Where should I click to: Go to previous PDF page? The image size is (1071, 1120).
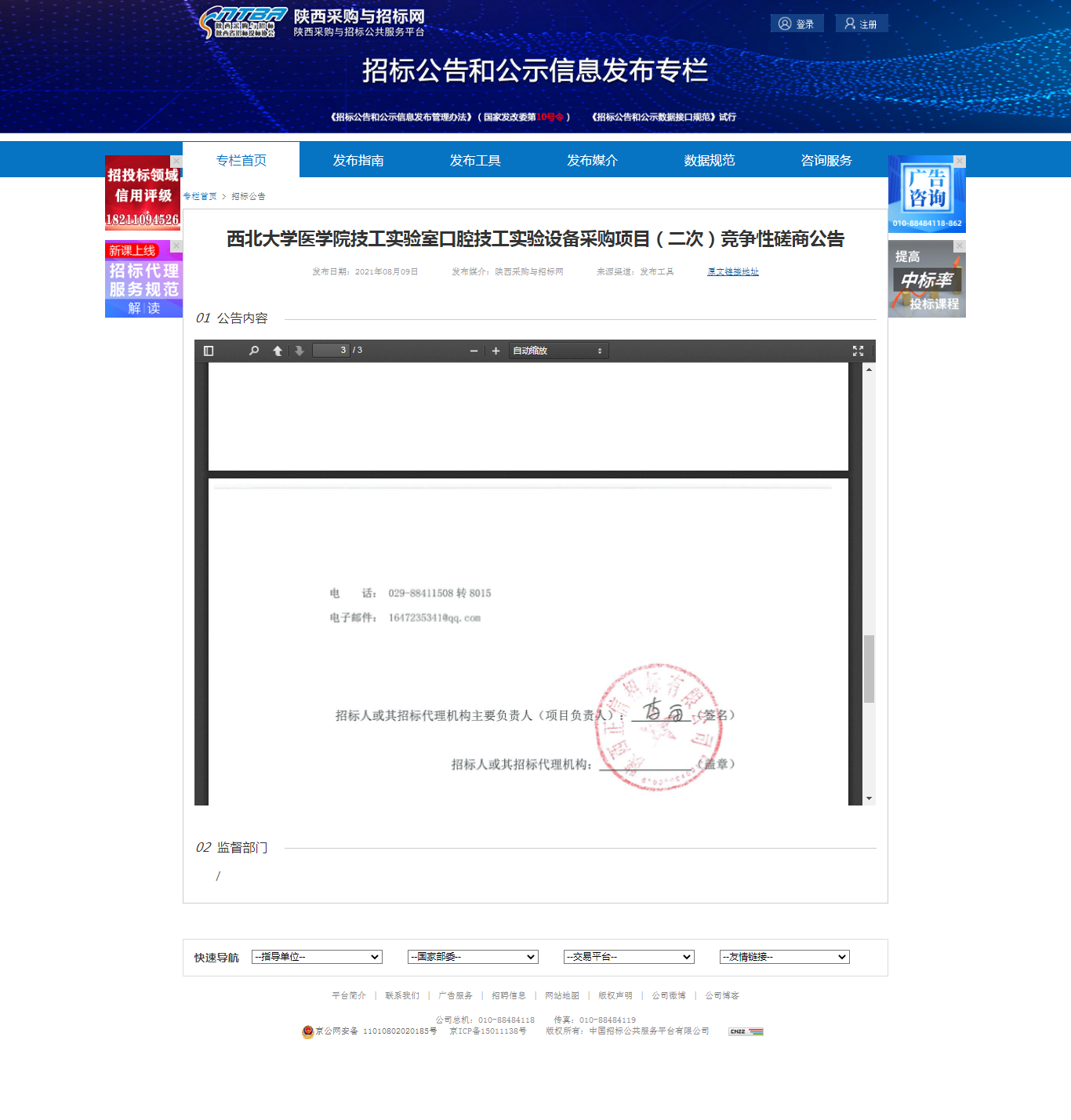[x=278, y=351]
